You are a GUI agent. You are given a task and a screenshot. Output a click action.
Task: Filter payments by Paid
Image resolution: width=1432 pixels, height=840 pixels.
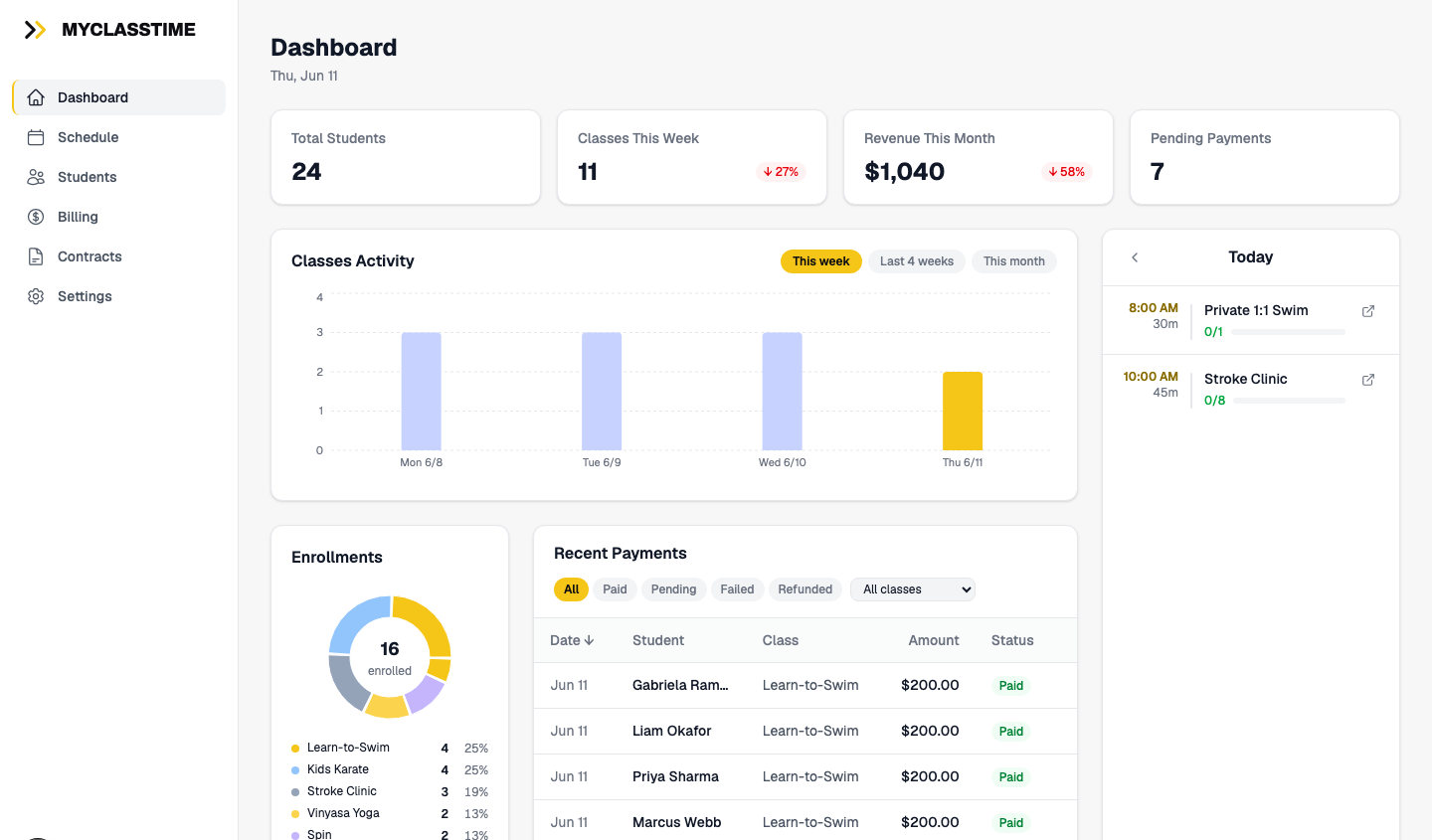[616, 589]
